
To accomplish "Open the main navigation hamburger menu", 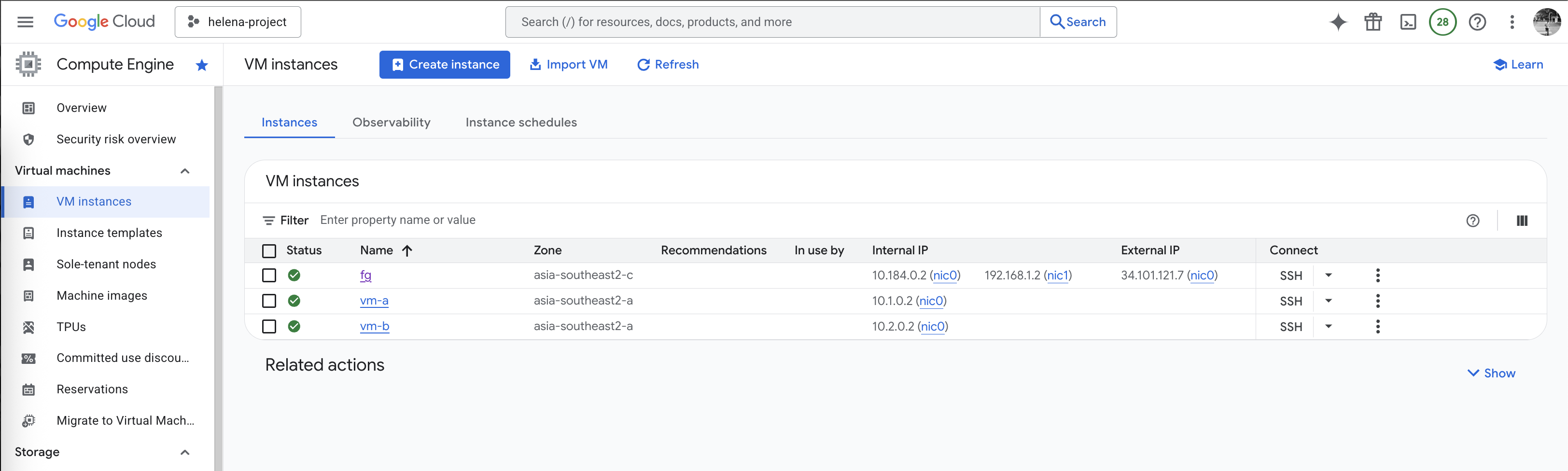I will click(25, 22).
